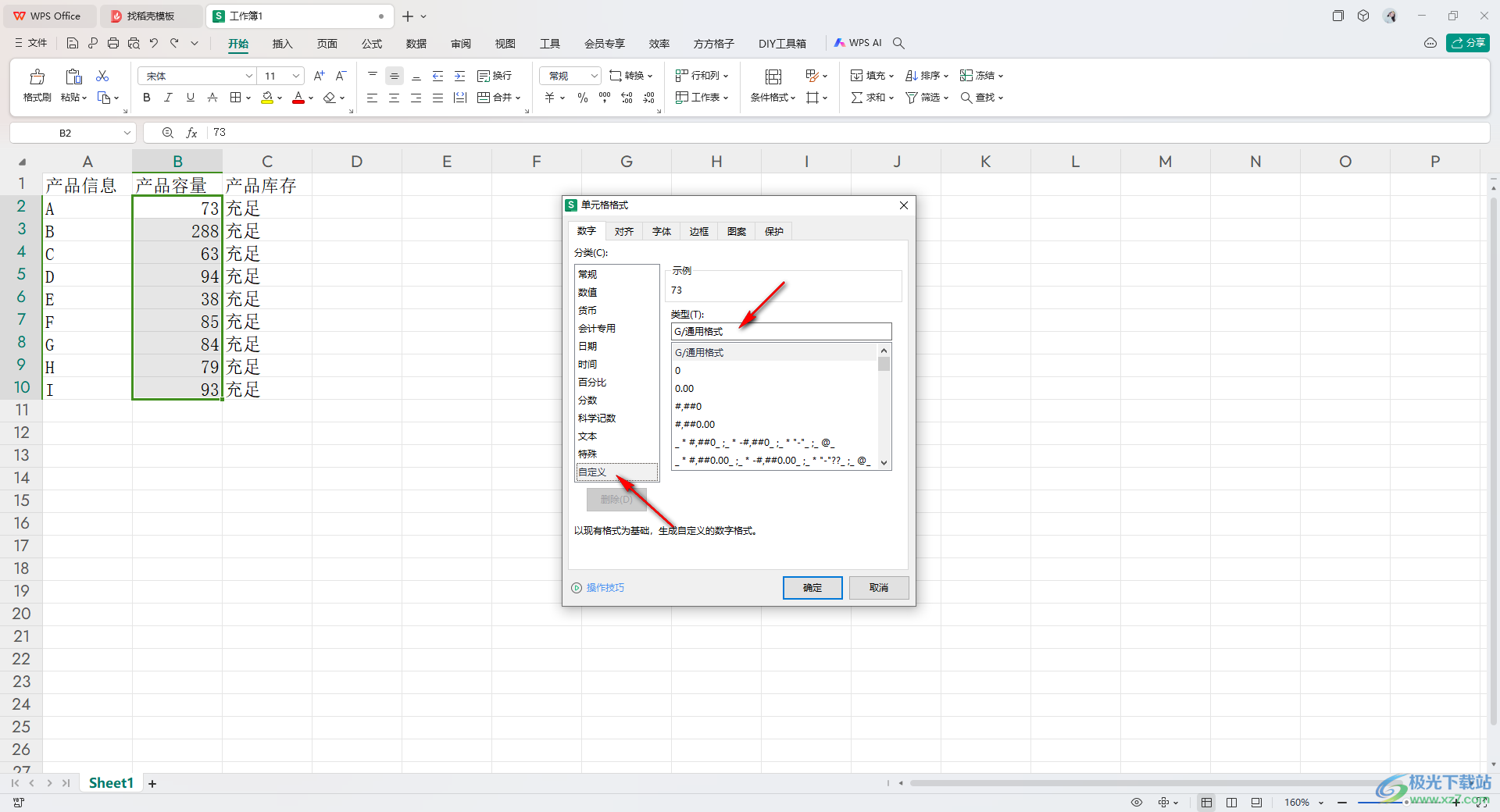Toggle strikethrough formatting
The height and width of the screenshot is (812, 1500).
pos(212,98)
